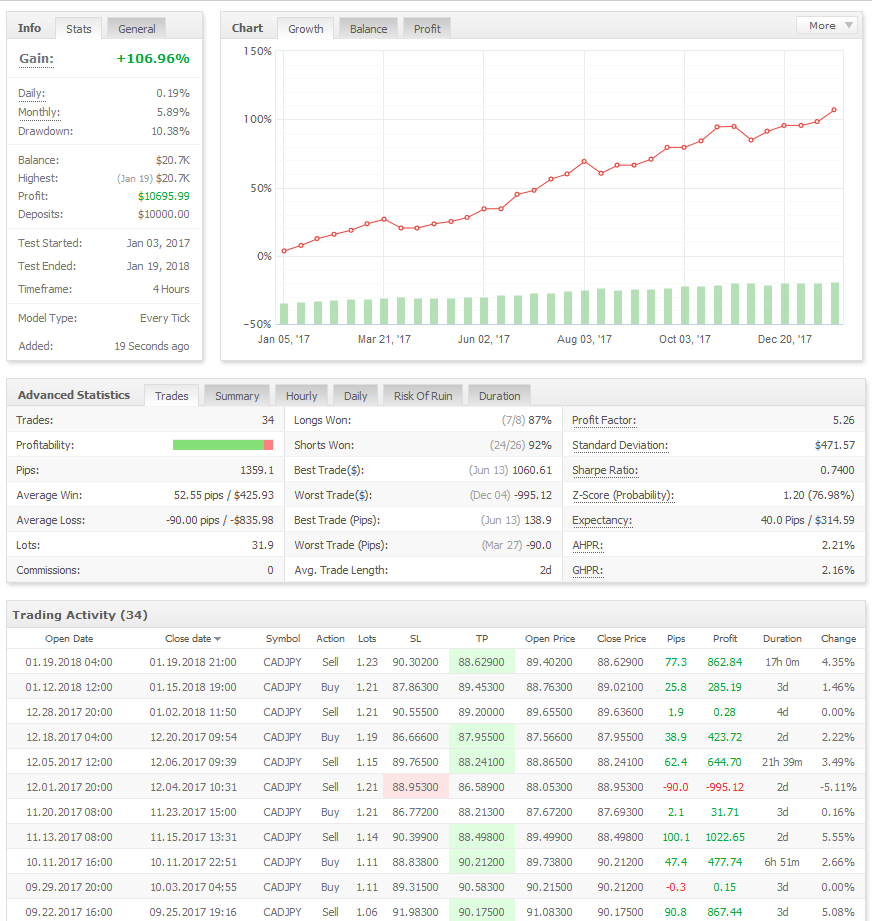Open the Duration statistics tab
The height and width of the screenshot is (921, 872).
tap(499, 396)
